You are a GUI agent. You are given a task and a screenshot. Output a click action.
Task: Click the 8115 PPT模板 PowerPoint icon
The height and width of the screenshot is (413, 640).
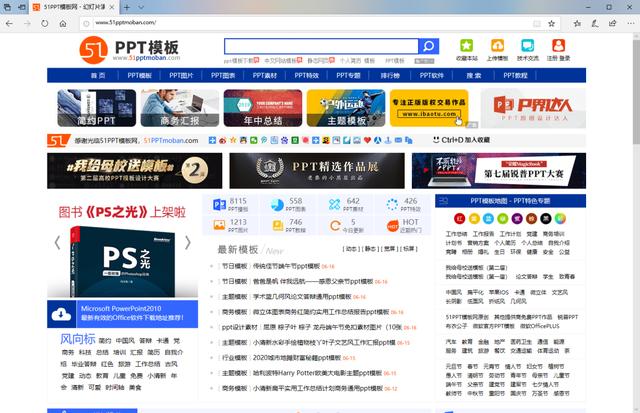[220, 204]
